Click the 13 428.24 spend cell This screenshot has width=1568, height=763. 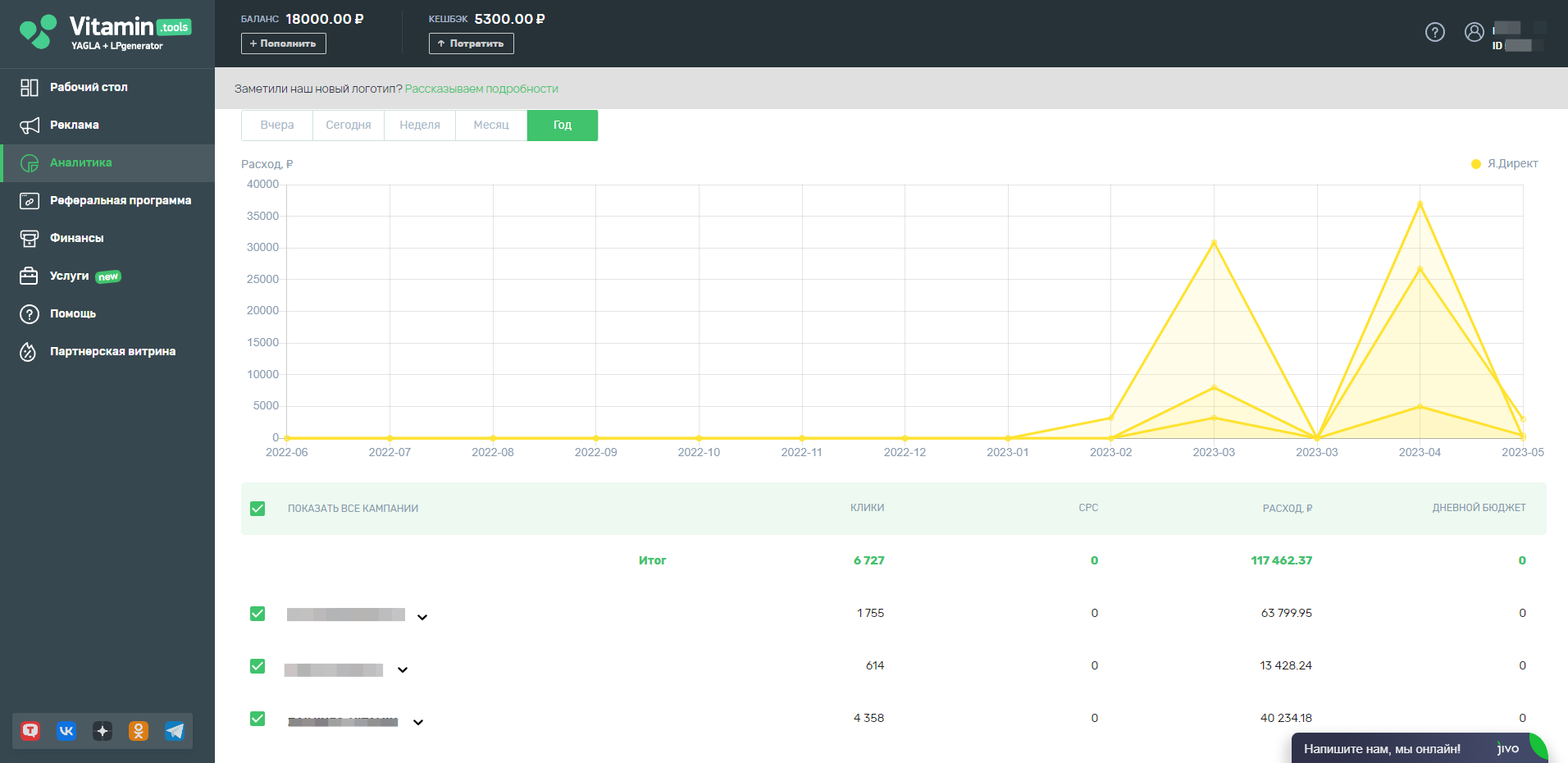pyautogui.click(x=1286, y=665)
